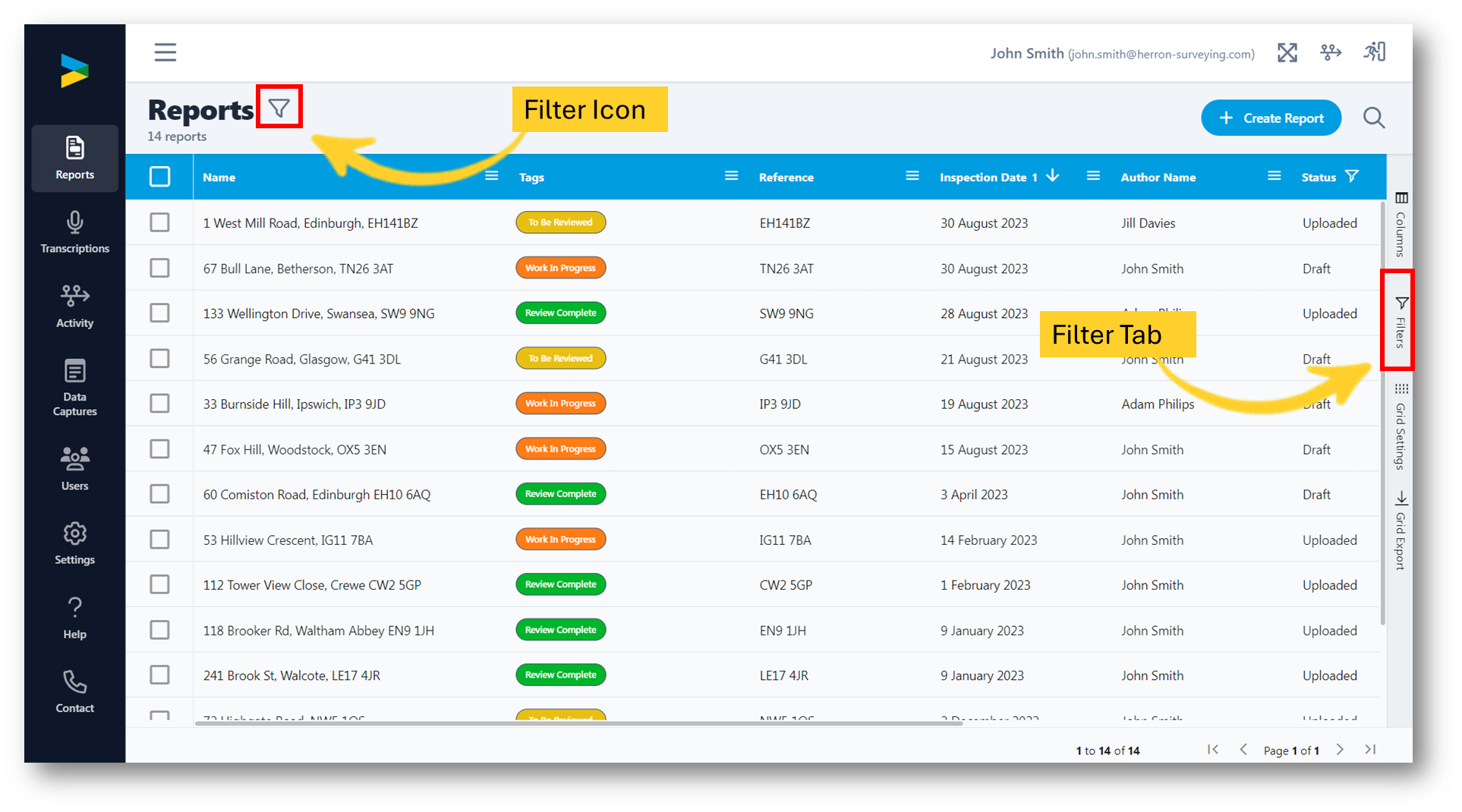This screenshot has height=812, width=1462.
Task: Open the hamburger navigation menu
Action: (x=165, y=52)
